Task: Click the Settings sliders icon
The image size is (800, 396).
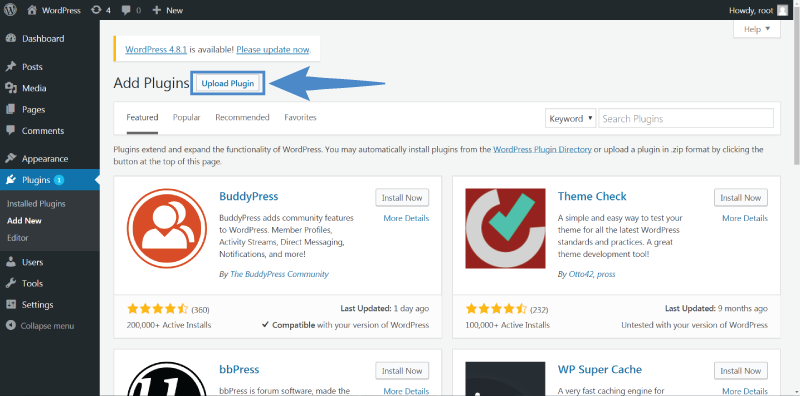Action: (11, 305)
